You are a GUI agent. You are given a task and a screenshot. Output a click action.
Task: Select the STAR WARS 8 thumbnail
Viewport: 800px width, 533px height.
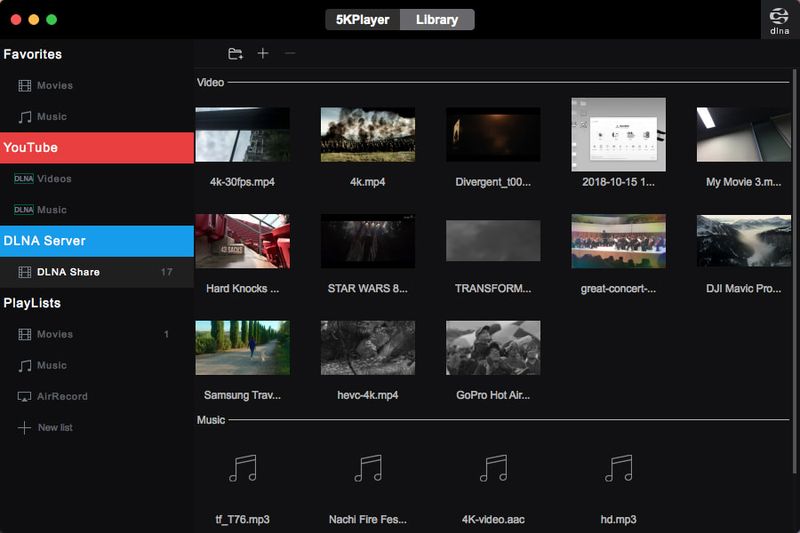pyautogui.click(x=368, y=241)
